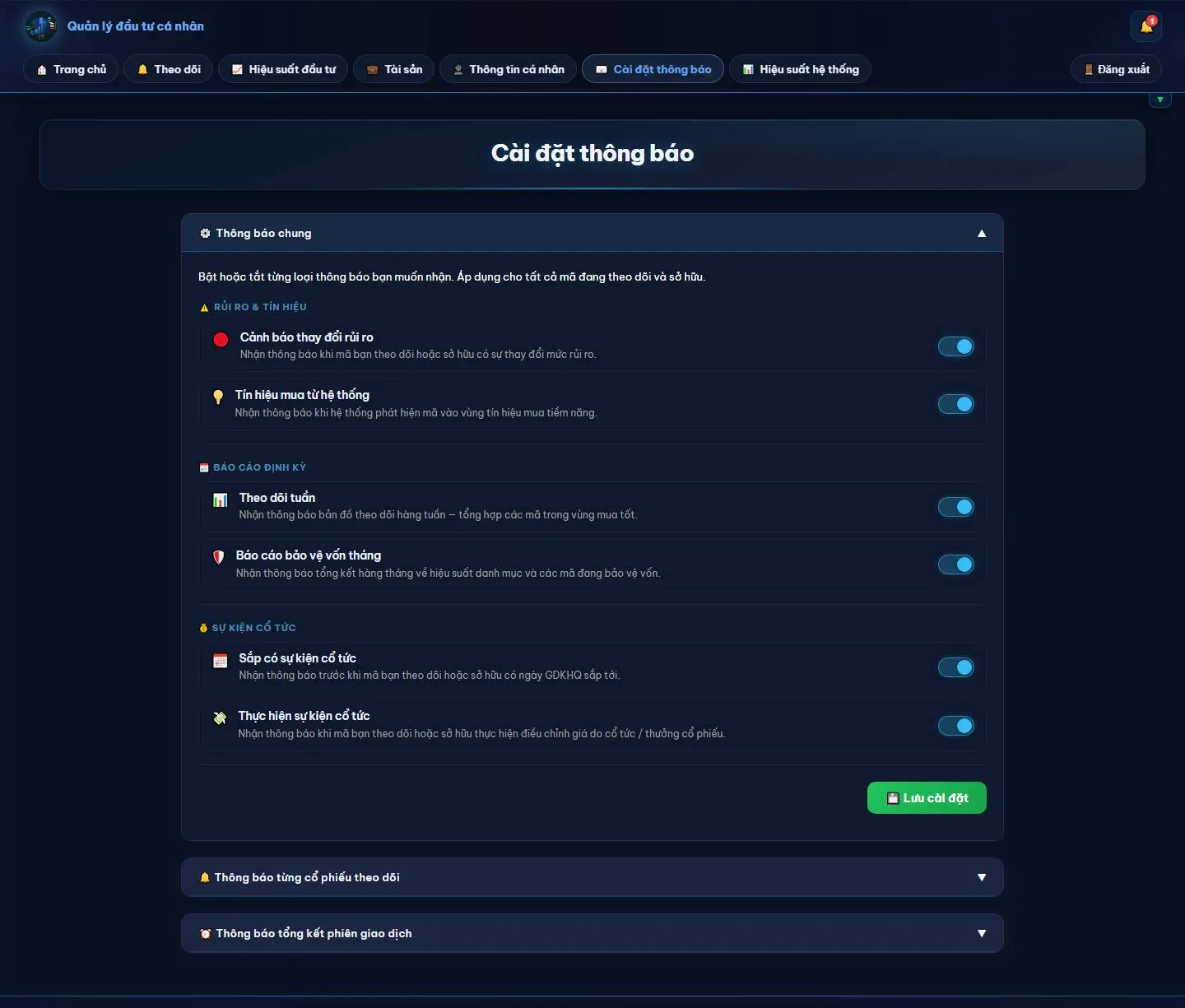Click the chart icon in Hiệu suất đầu tư
The width and height of the screenshot is (1185, 1008).
click(x=237, y=70)
